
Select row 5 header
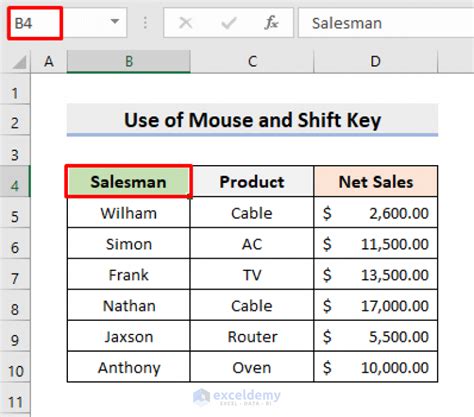(15, 212)
